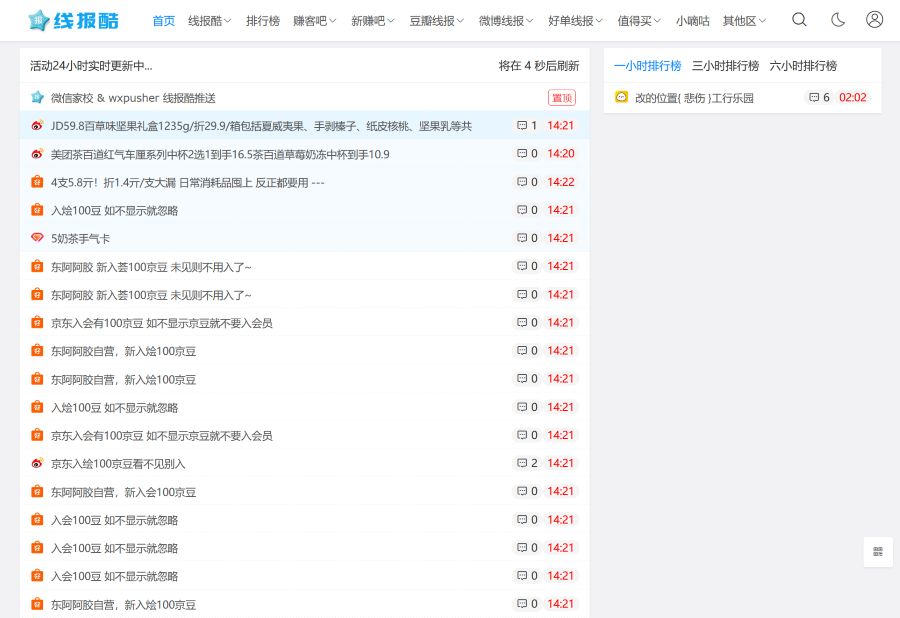Click the comment bubble icon on first item

pyautogui.click(x=524, y=125)
